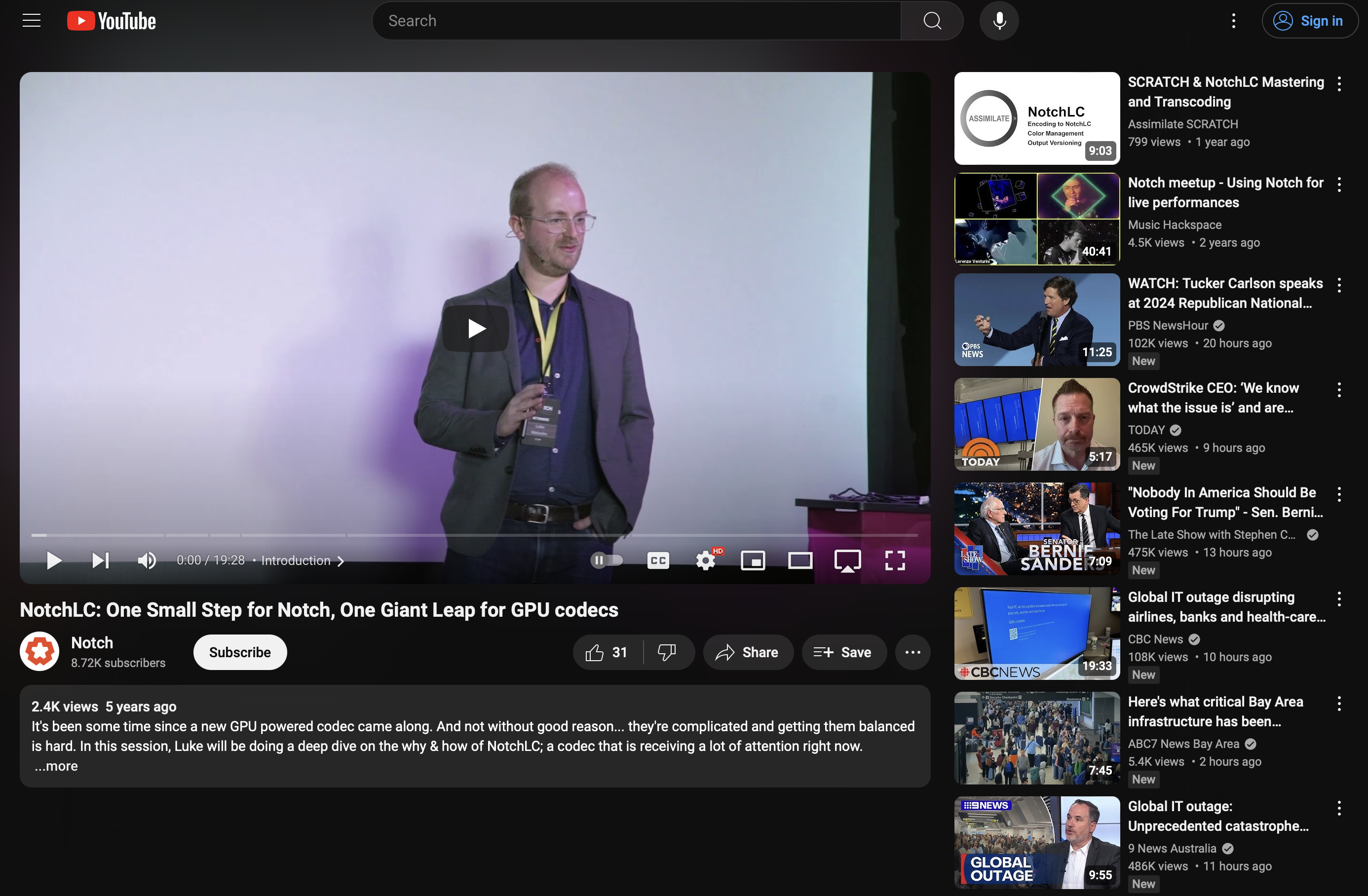Start voice search with microphone
The image size is (1368, 896).
(999, 21)
